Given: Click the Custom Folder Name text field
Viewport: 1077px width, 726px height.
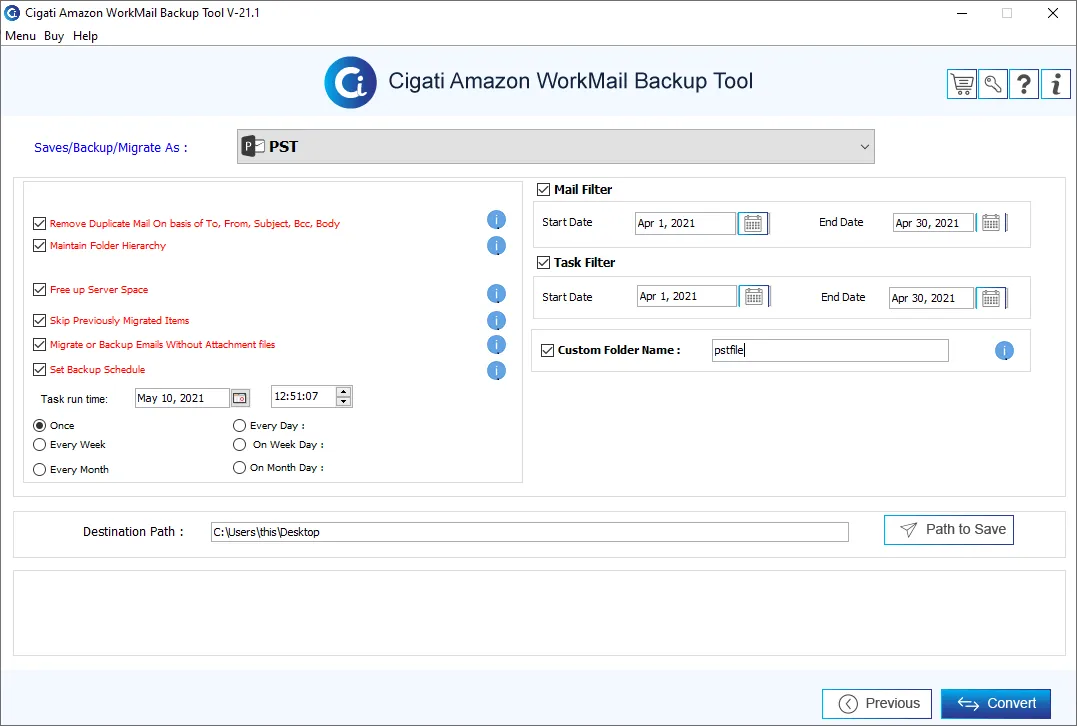Looking at the screenshot, I should tap(830, 350).
